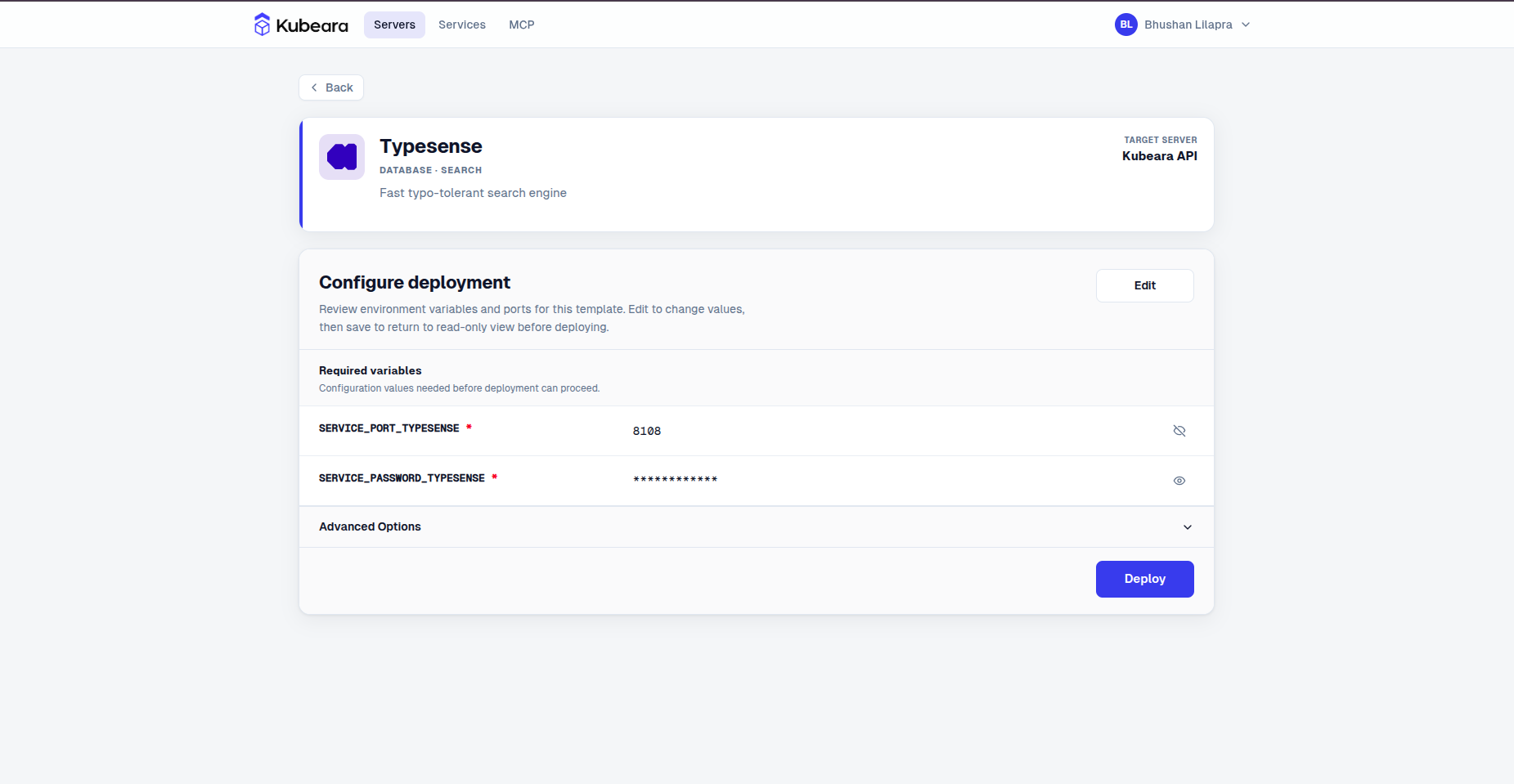Click the masked password value
Viewport: 1514px width, 784px height.
(x=676, y=480)
